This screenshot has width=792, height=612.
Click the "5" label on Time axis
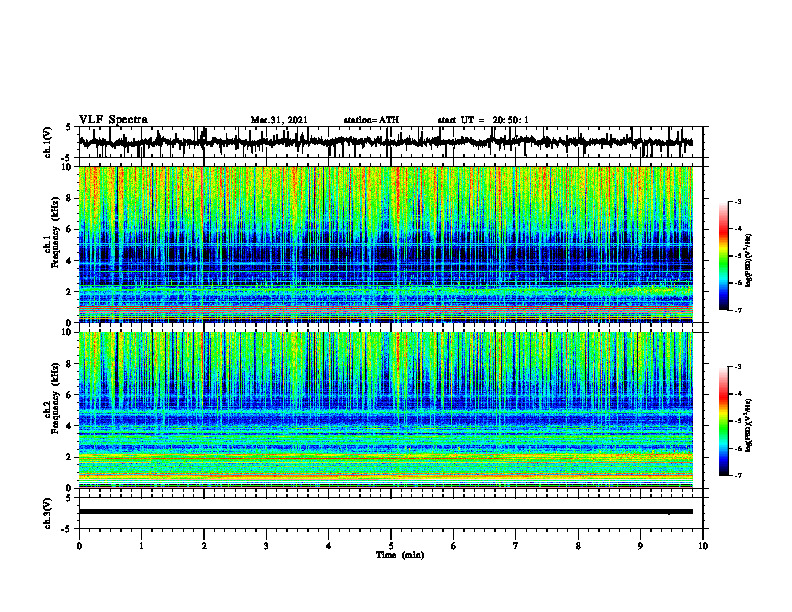pos(391,546)
